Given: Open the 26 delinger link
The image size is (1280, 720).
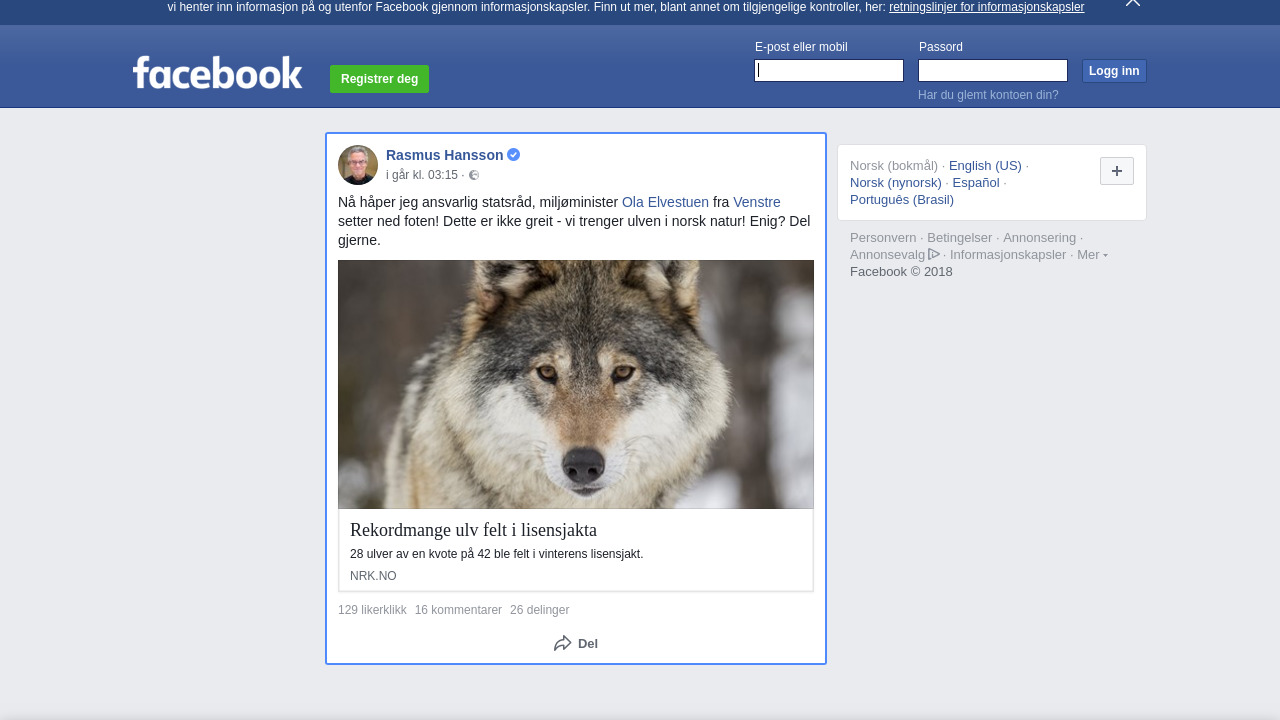Looking at the screenshot, I should [539, 610].
